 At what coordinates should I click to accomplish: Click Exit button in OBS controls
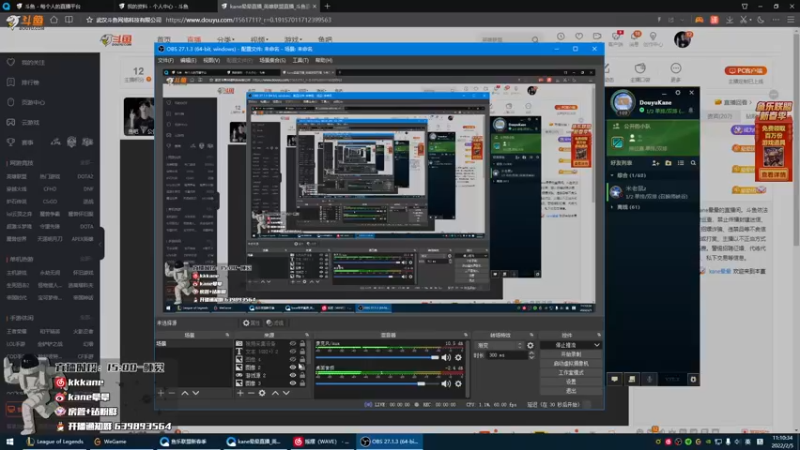coord(570,391)
